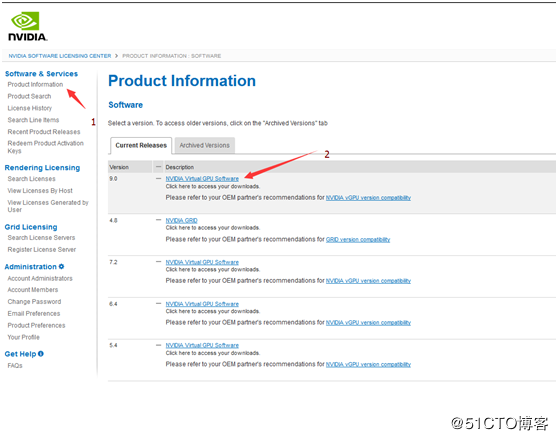
Task: Click NVIDIA Software Licensing Center breadcrumb
Action: pos(60,56)
